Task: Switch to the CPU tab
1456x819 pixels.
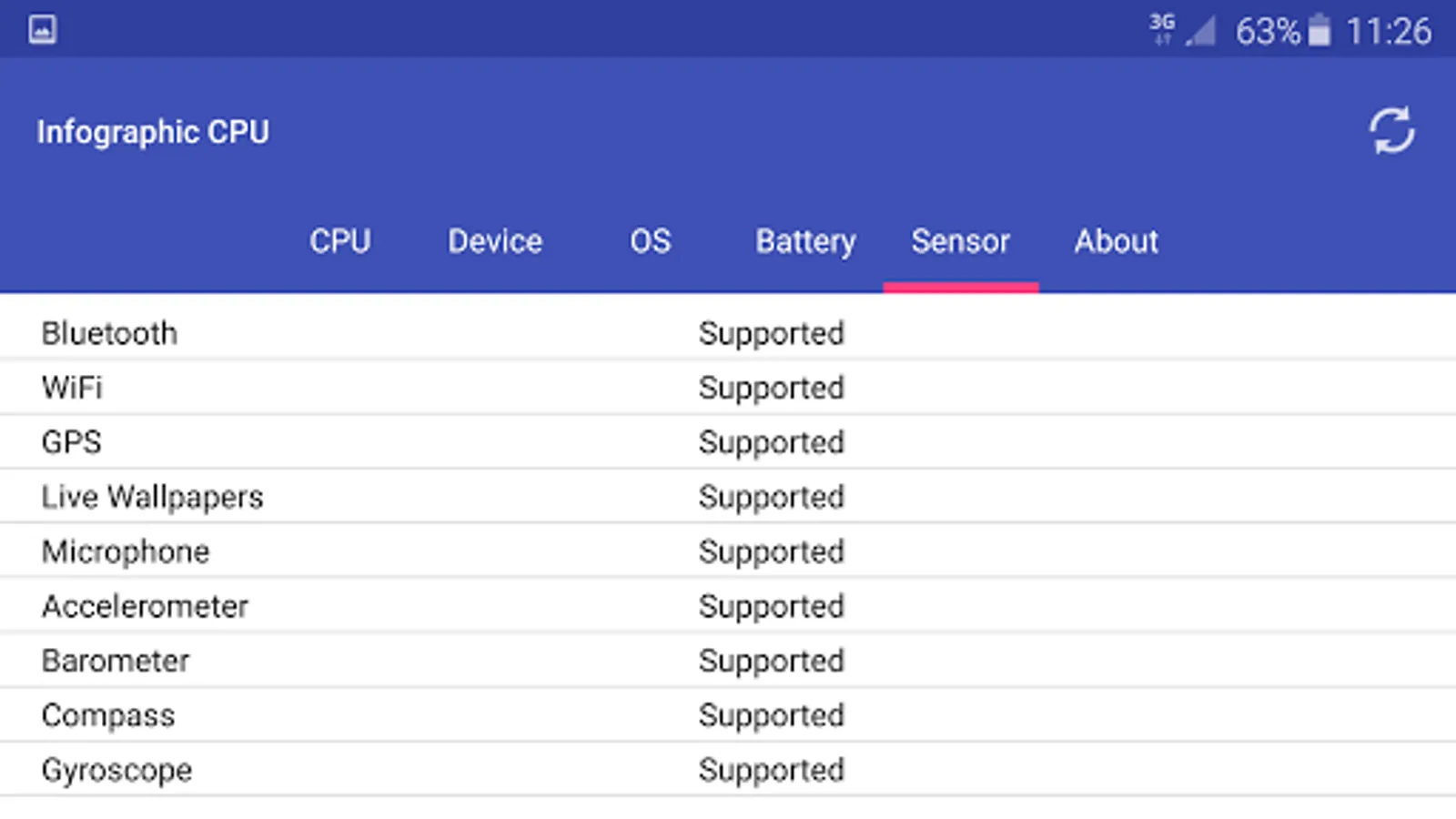Action: 339,241
